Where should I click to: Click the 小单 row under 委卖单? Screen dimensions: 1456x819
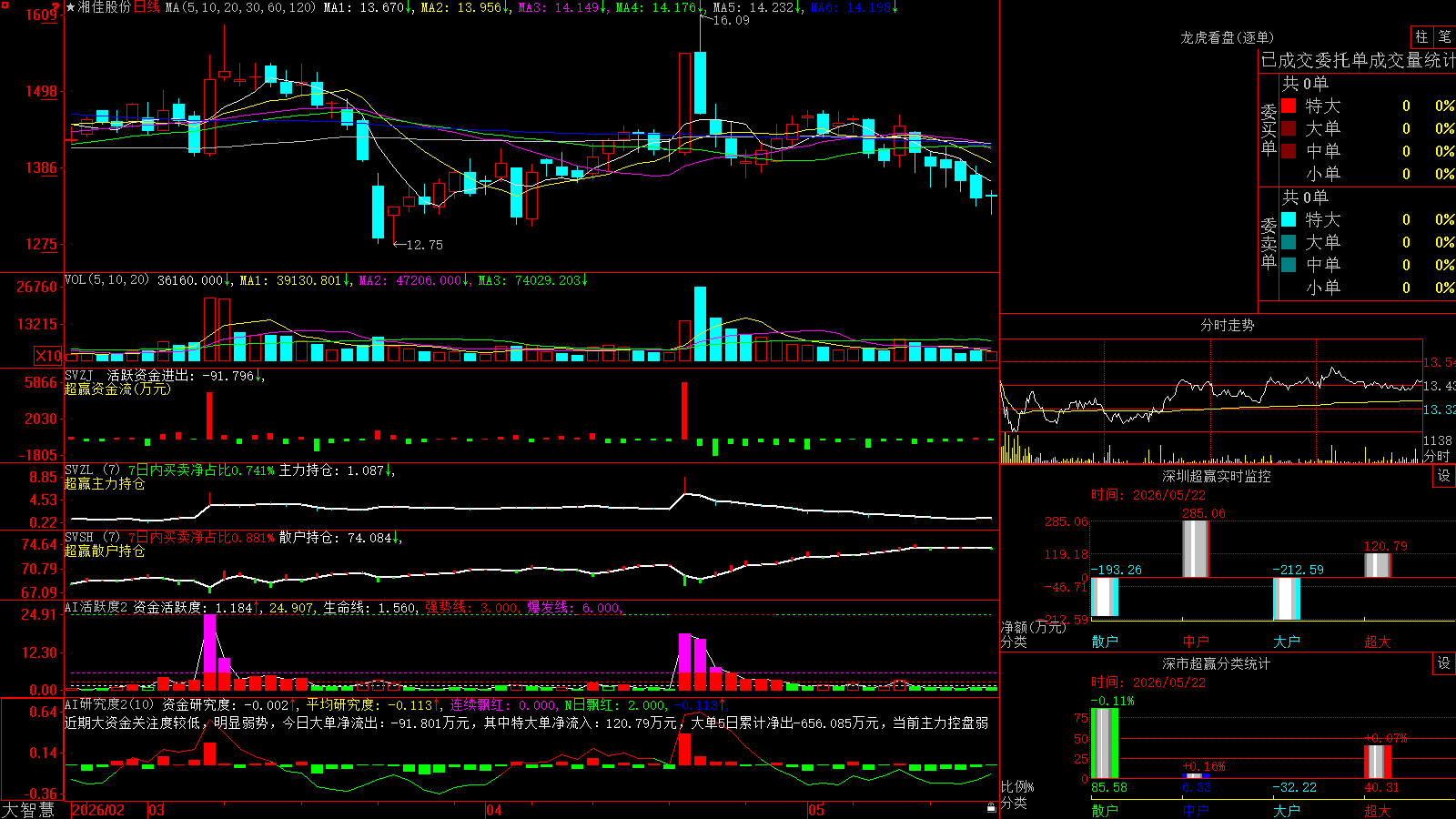1368,288
